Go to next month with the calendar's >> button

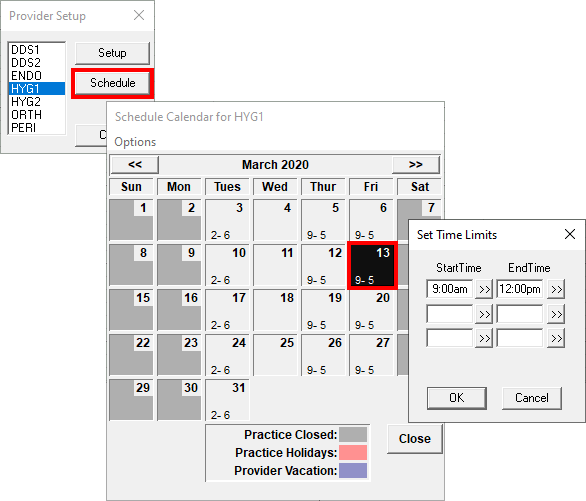416,165
